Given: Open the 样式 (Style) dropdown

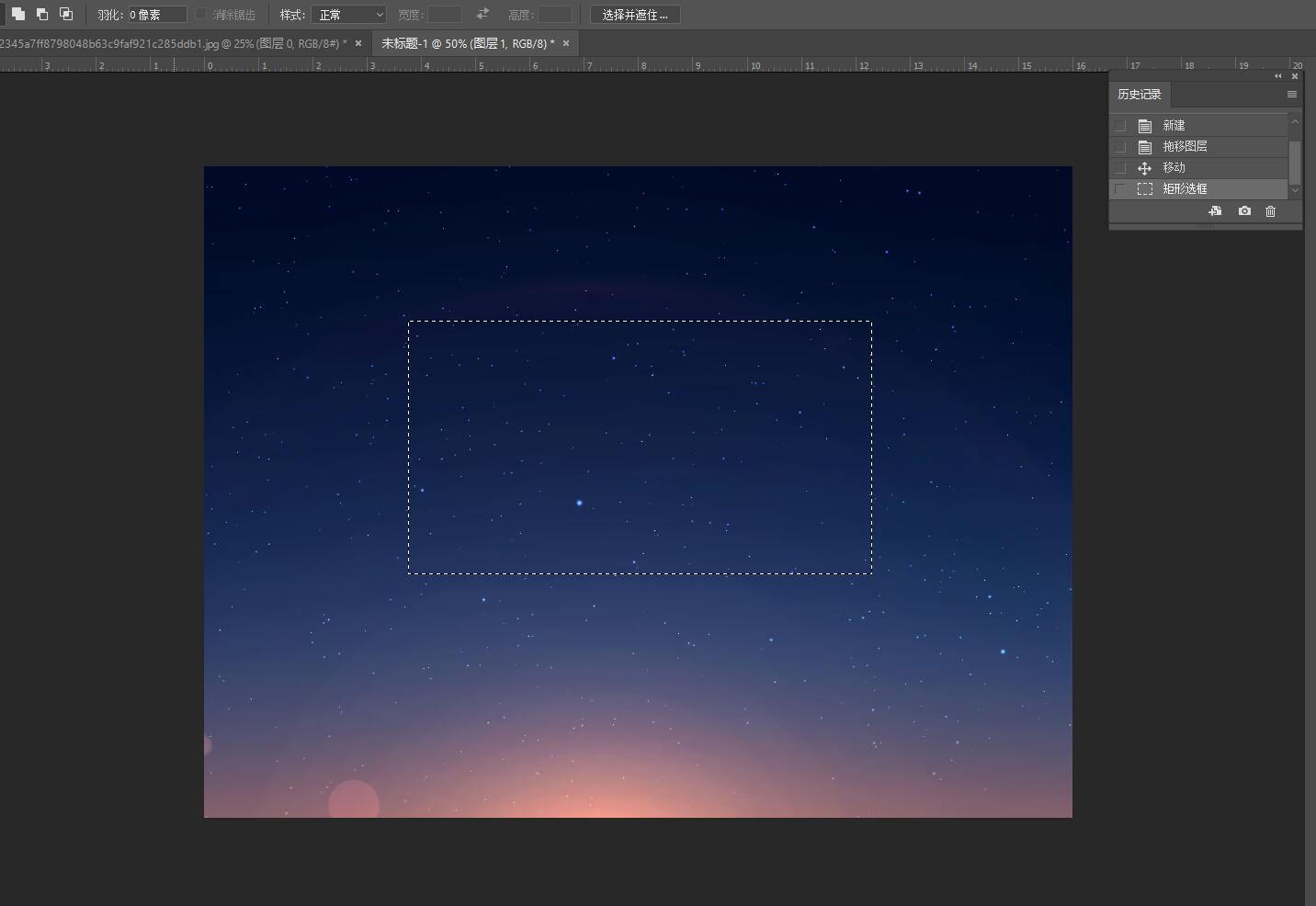Looking at the screenshot, I should [x=348, y=15].
